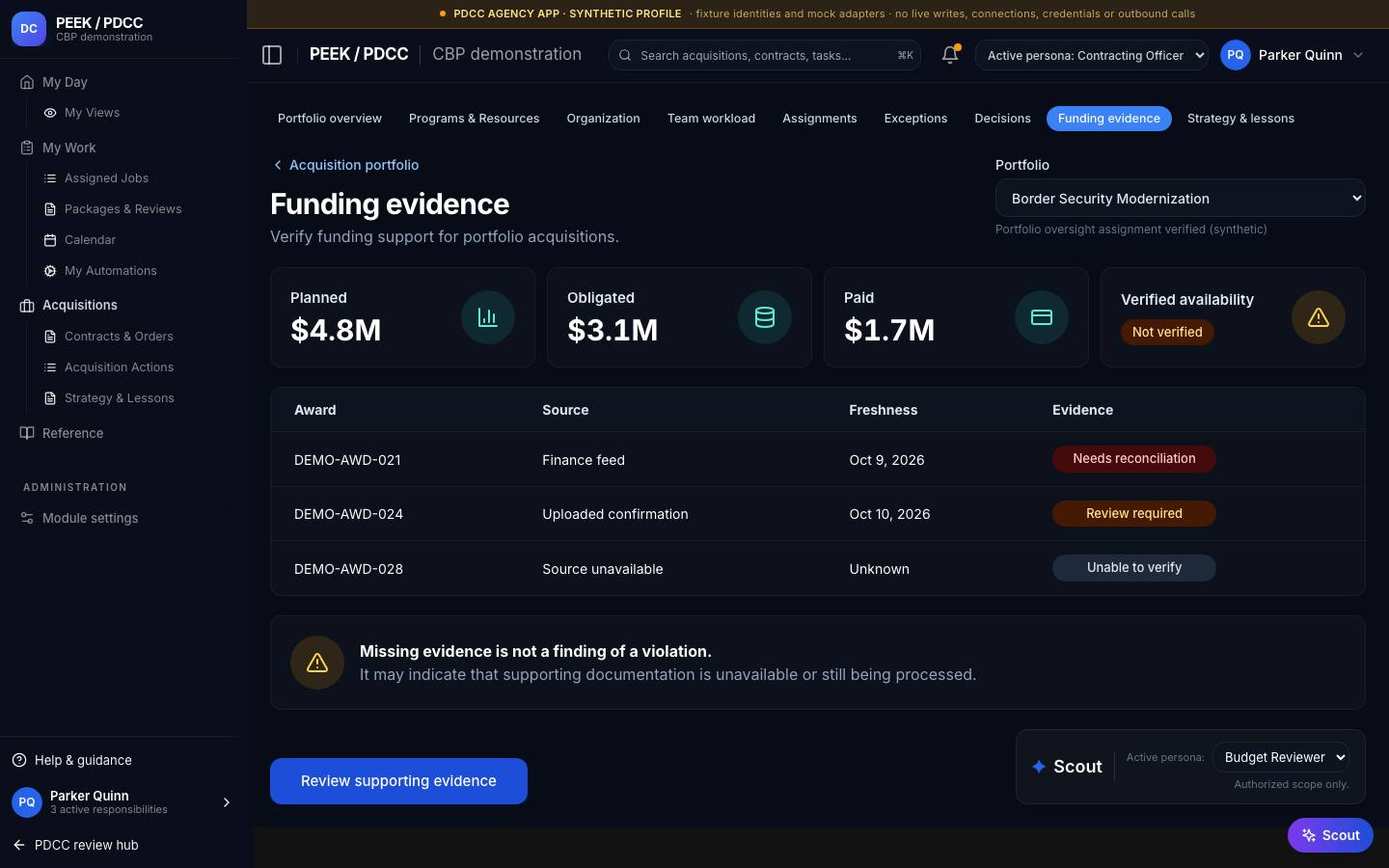Open the floating Scout assistant button
1389x868 pixels.
pyautogui.click(x=1330, y=835)
